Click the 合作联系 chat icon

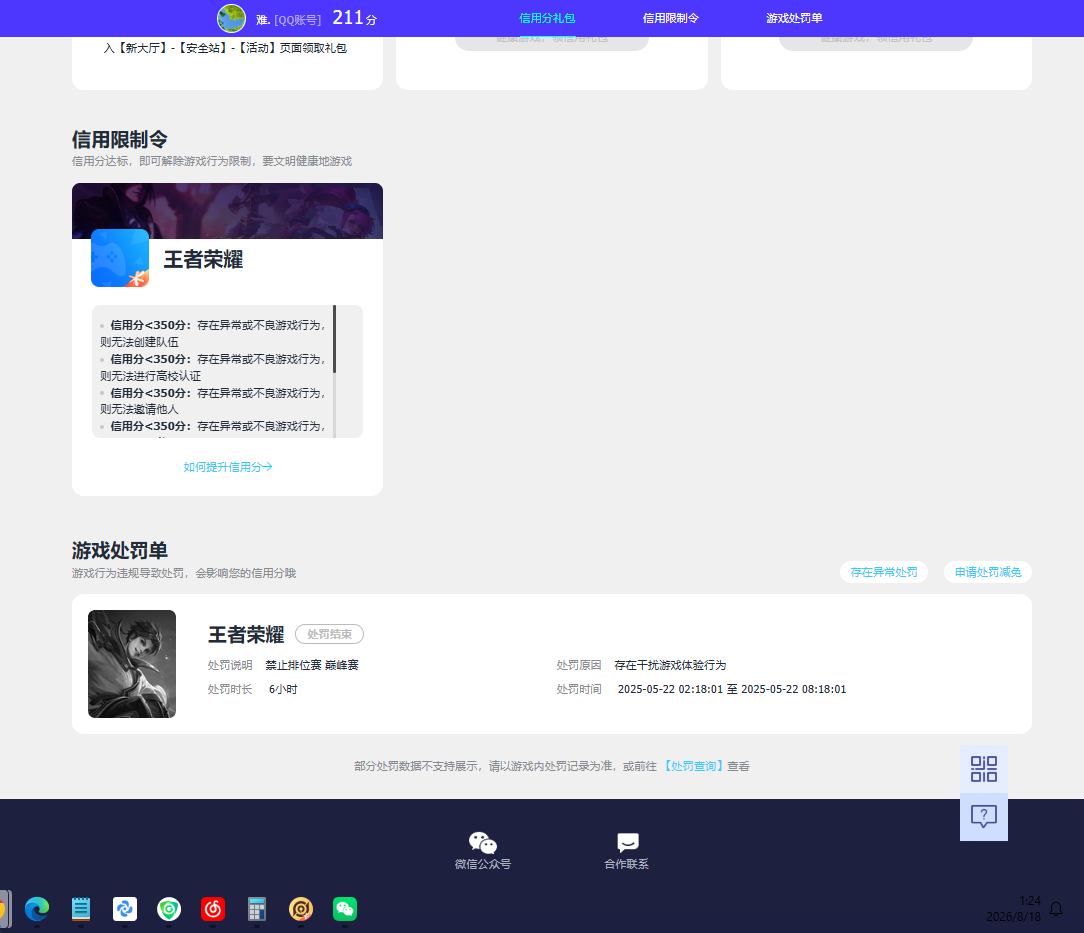click(627, 842)
